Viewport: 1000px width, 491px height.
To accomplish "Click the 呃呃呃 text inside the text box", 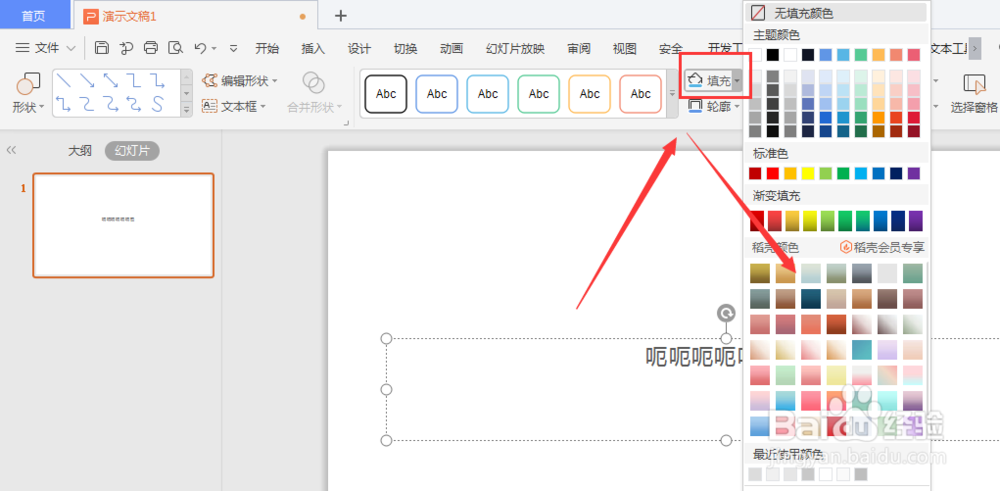I will pos(694,357).
